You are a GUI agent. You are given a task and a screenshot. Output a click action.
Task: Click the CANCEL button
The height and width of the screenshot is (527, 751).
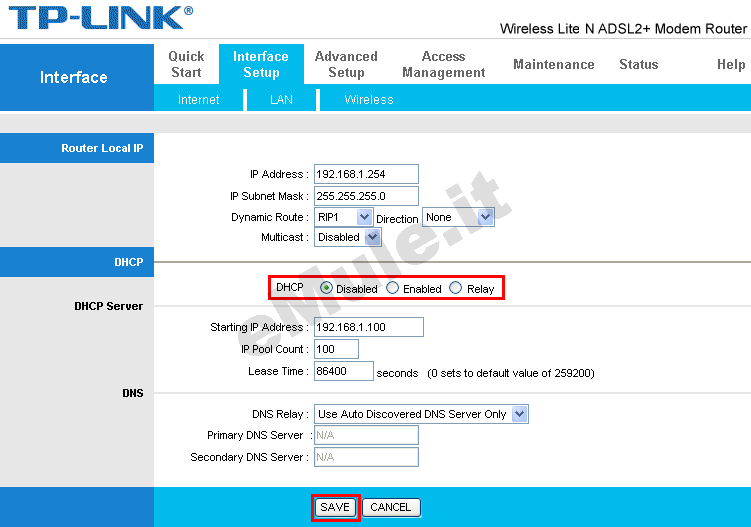391,507
